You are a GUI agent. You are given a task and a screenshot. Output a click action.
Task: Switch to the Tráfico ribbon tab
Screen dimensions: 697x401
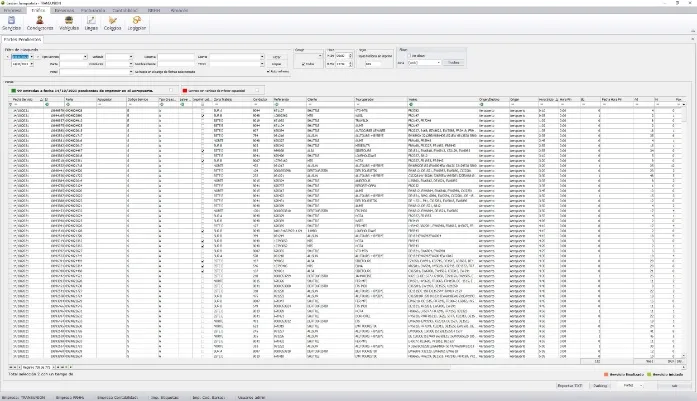pos(38,10)
